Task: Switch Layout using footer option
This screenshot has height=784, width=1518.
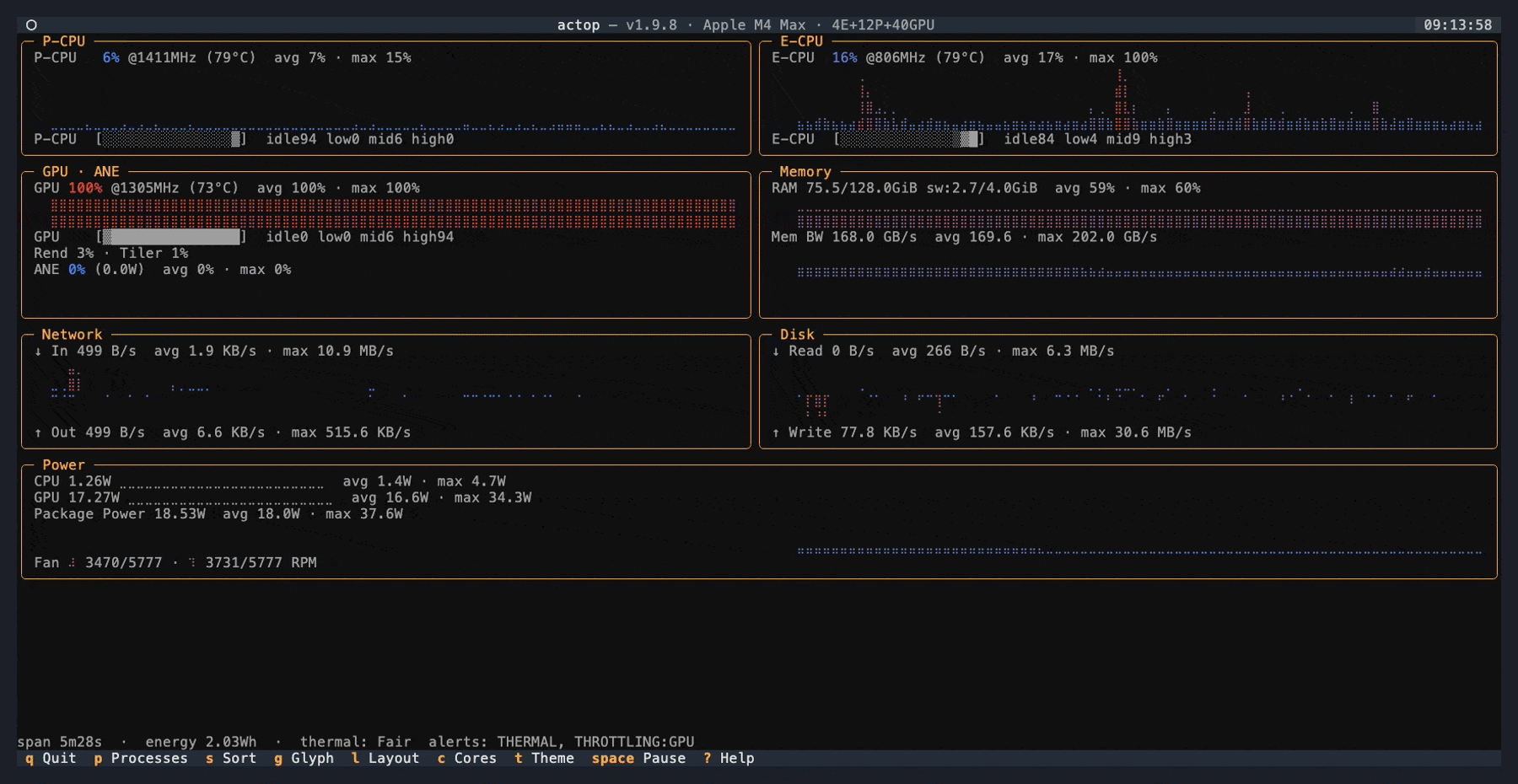Action: coord(385,759)
